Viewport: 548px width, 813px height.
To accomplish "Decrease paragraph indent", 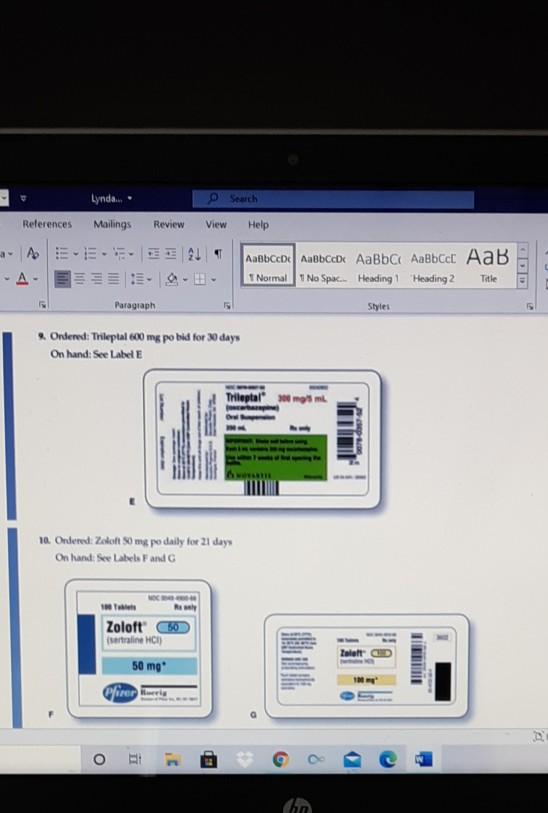I will [x=153, y=254].
